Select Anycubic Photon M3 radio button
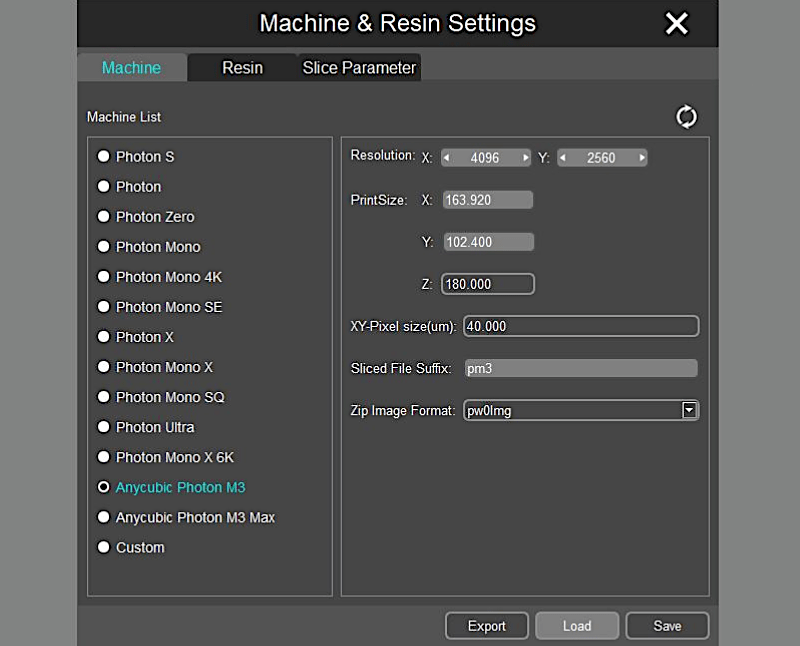This screenshot has height=646, width=800. (104, 487)
